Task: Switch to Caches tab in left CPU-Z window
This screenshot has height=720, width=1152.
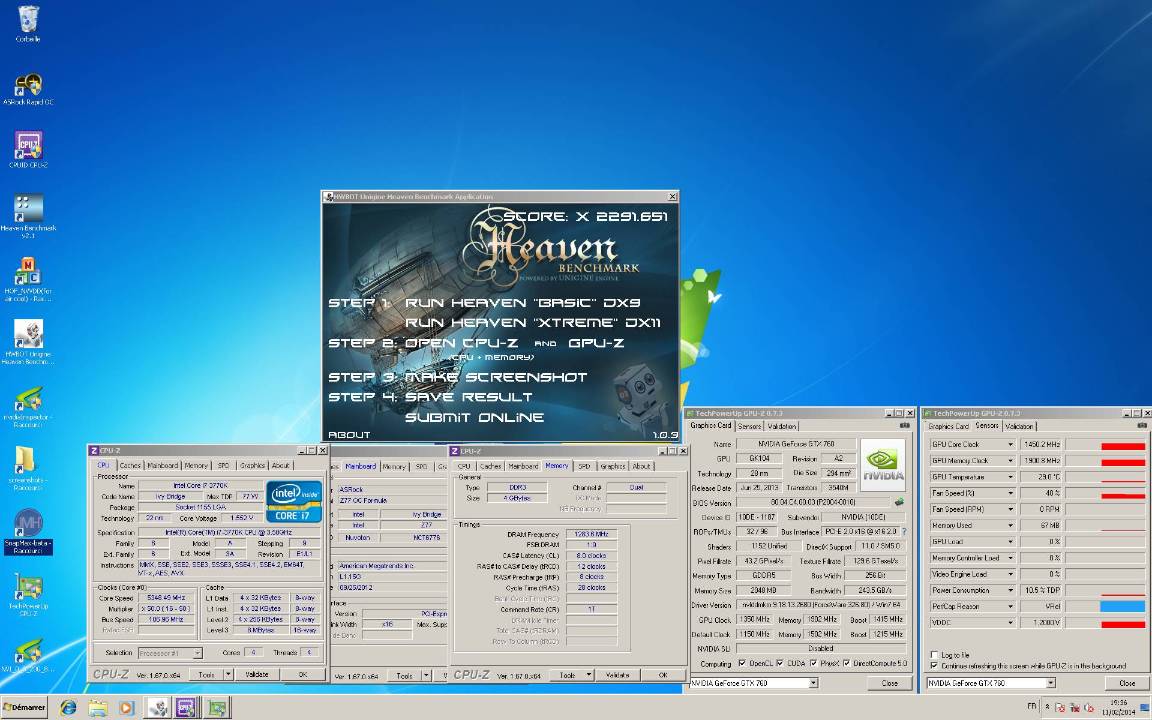Action: 130,465
